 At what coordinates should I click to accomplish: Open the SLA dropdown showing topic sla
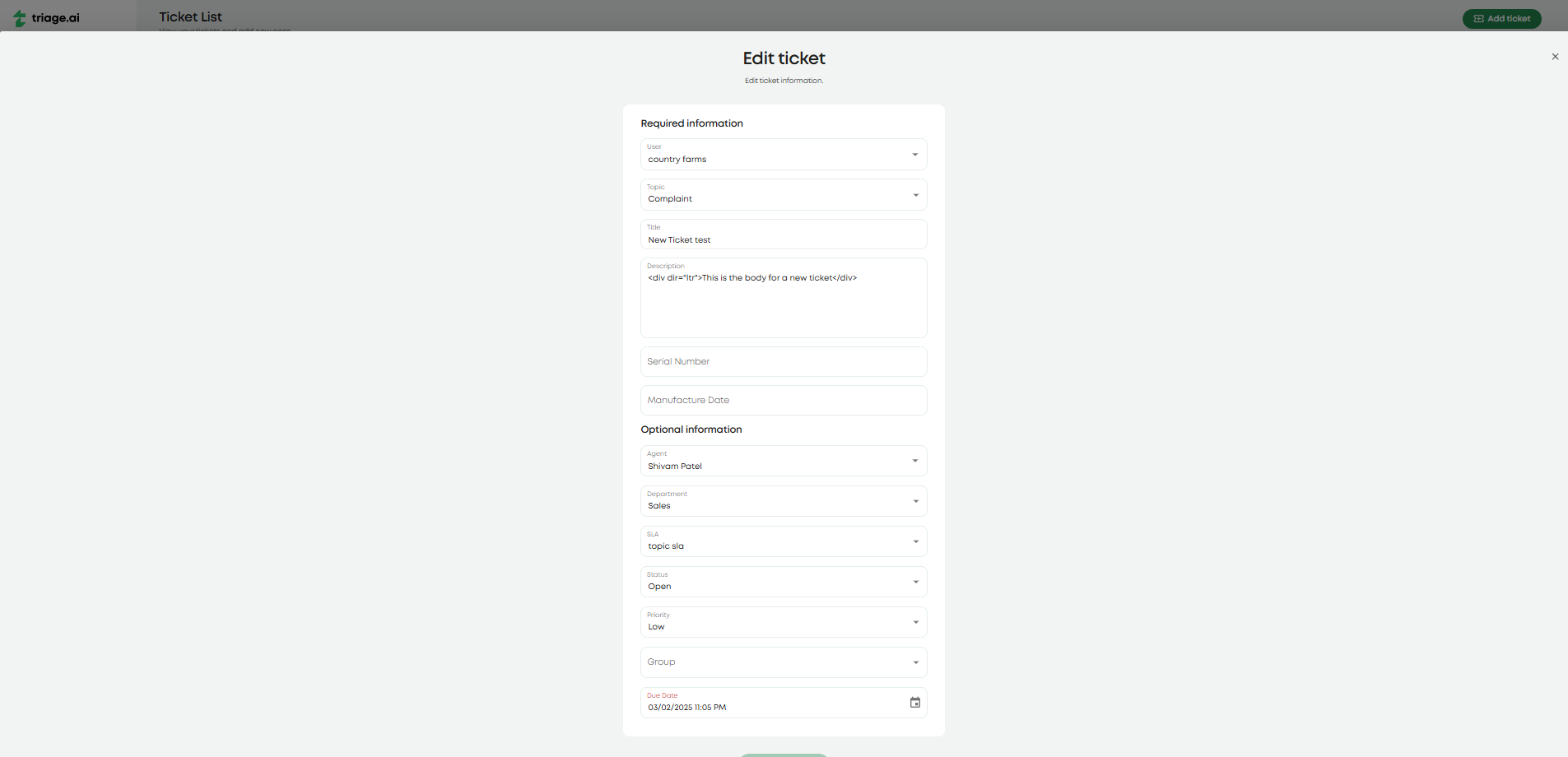pyautogui.click(x=914, y=541)
